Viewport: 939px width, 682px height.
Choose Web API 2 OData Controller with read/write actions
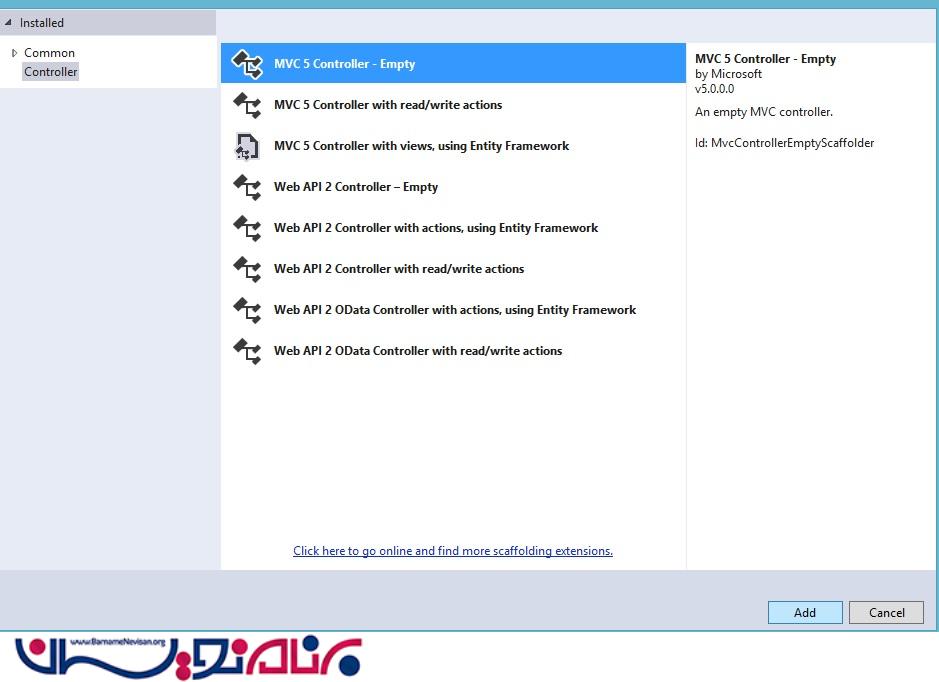coord(453,351)
